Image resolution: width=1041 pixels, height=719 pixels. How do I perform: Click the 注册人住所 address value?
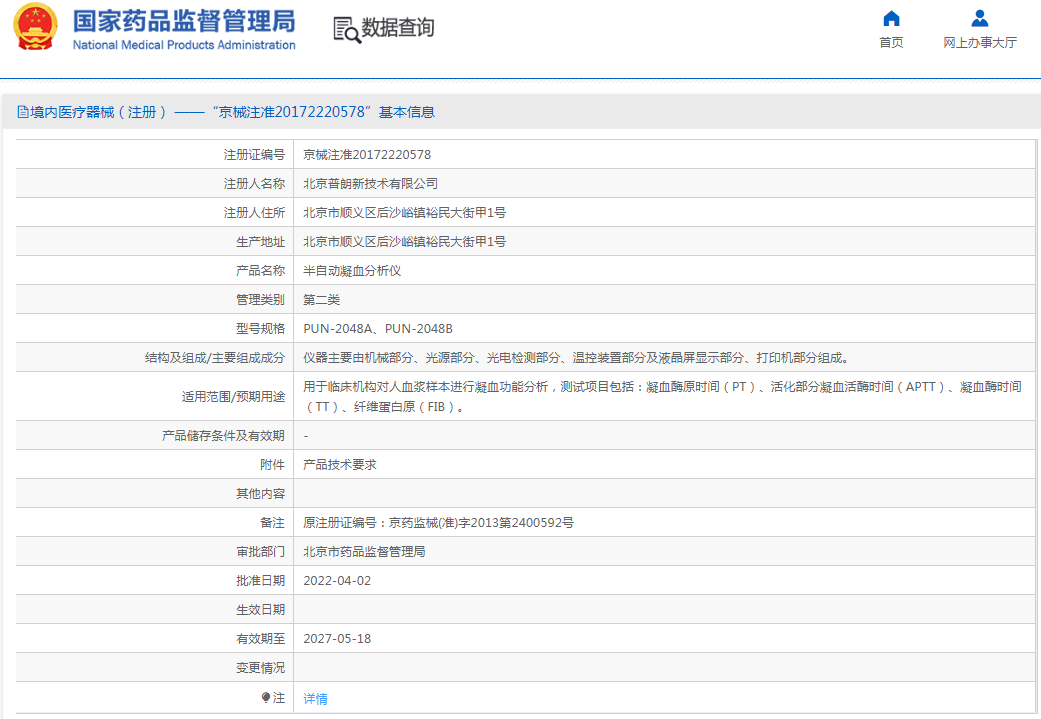[x=404, y=213]
